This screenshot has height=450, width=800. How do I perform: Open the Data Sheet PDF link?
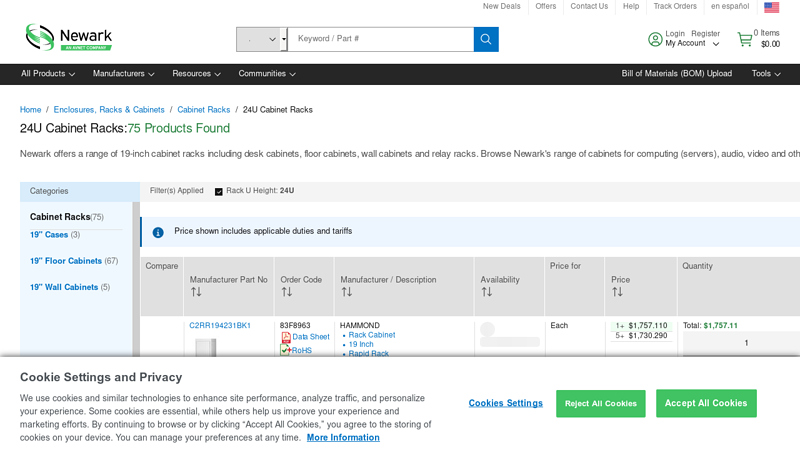pos(310,337)
